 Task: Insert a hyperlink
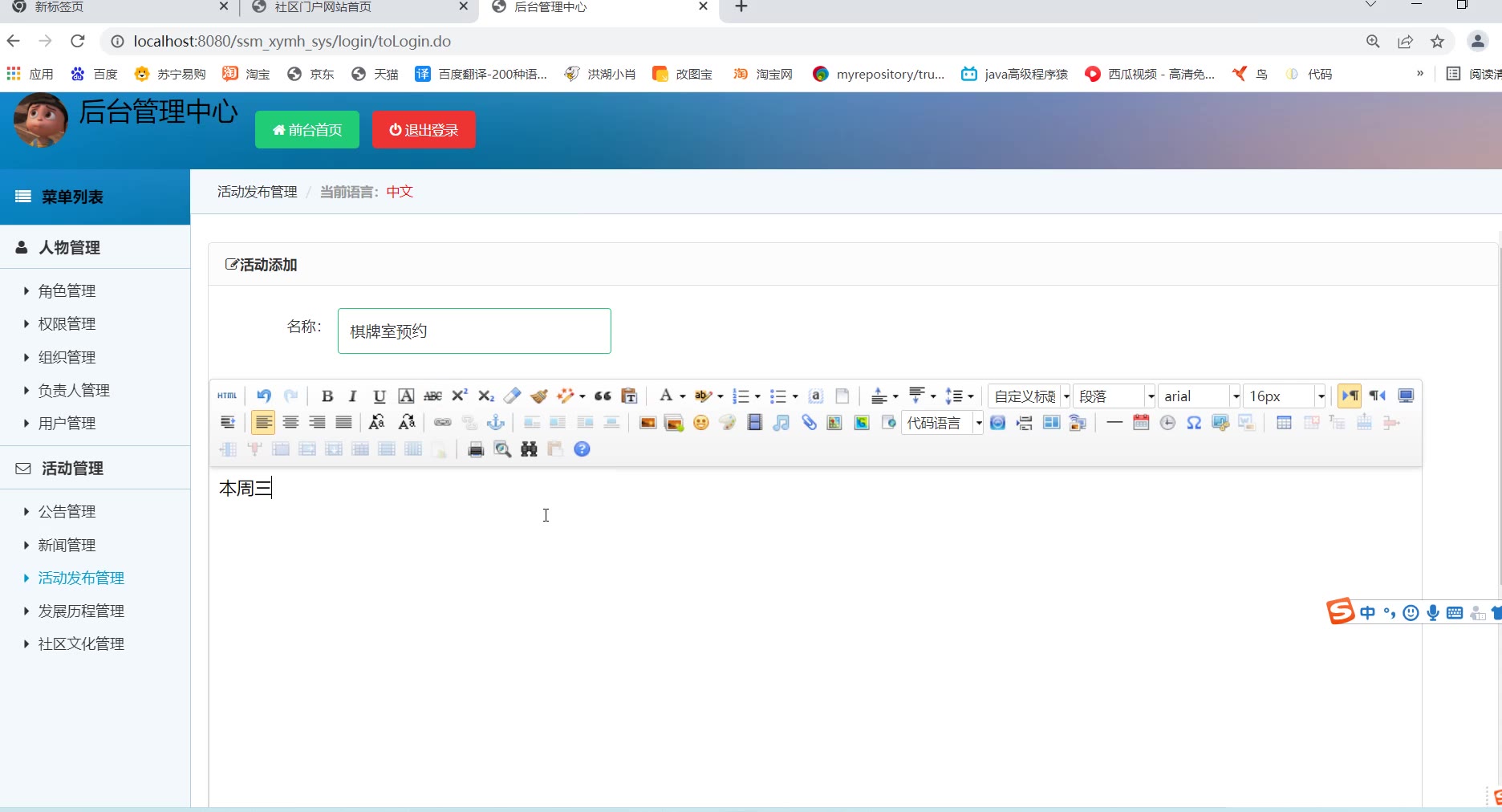(443, 422)
